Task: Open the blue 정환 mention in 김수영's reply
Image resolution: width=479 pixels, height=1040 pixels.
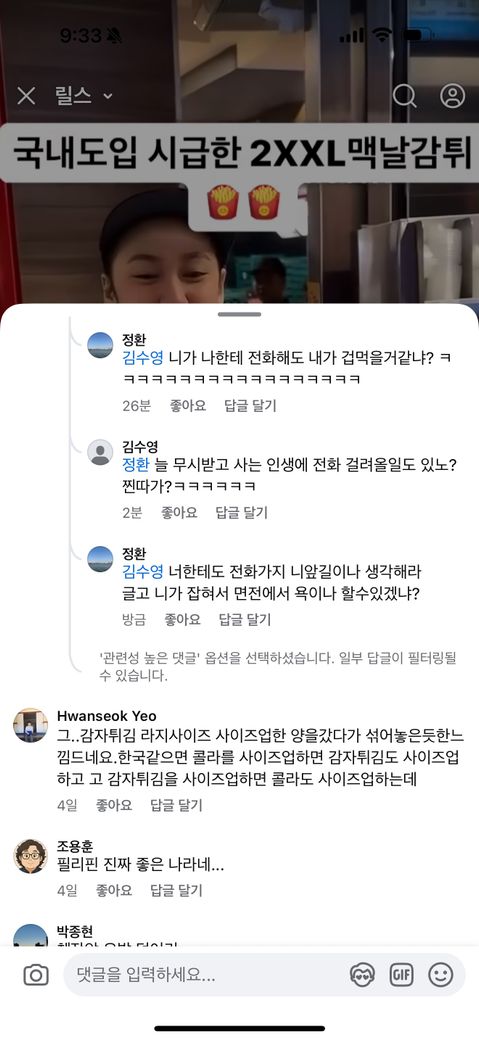Action: pyautogui.click(x=136, y=465)
